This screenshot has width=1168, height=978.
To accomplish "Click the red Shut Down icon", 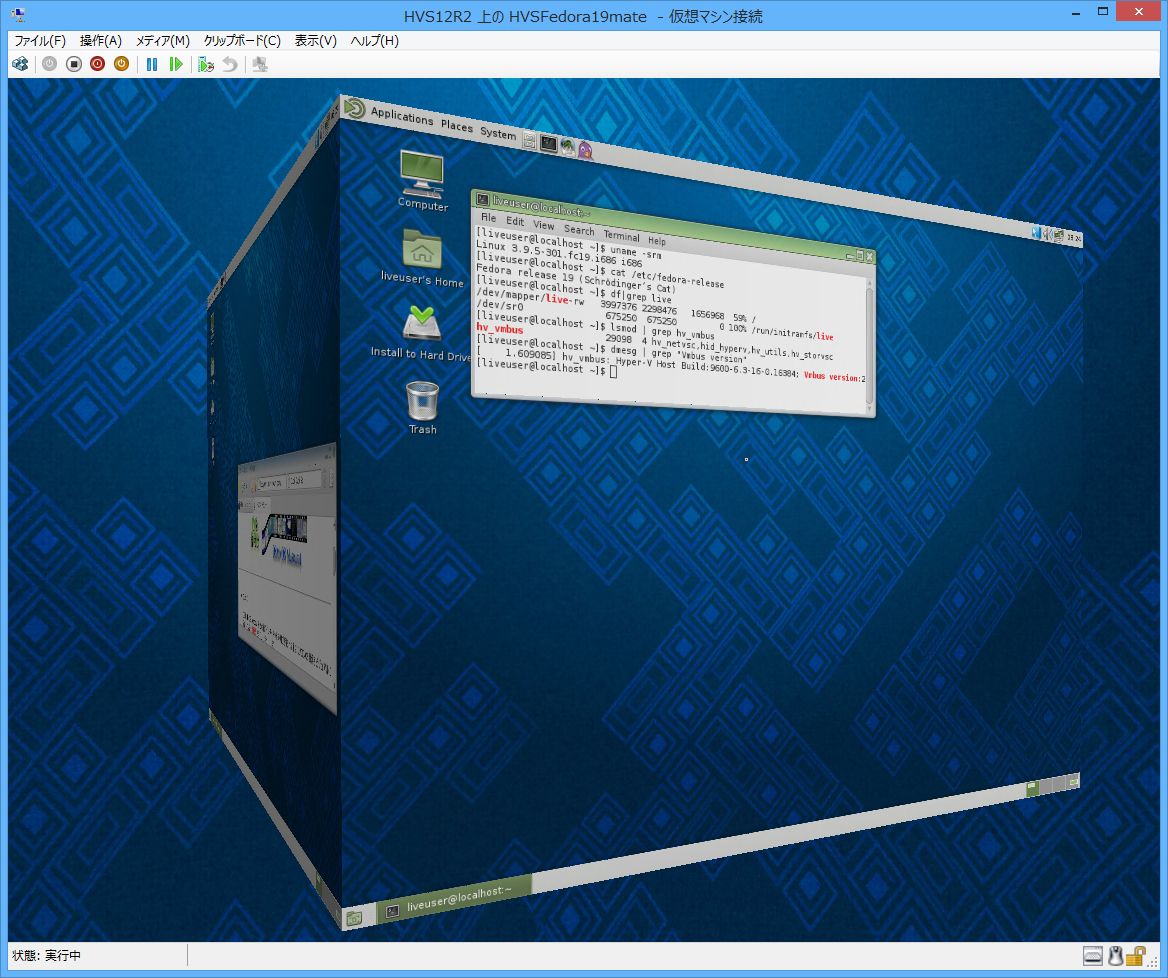I will click(x=98, y=64).
